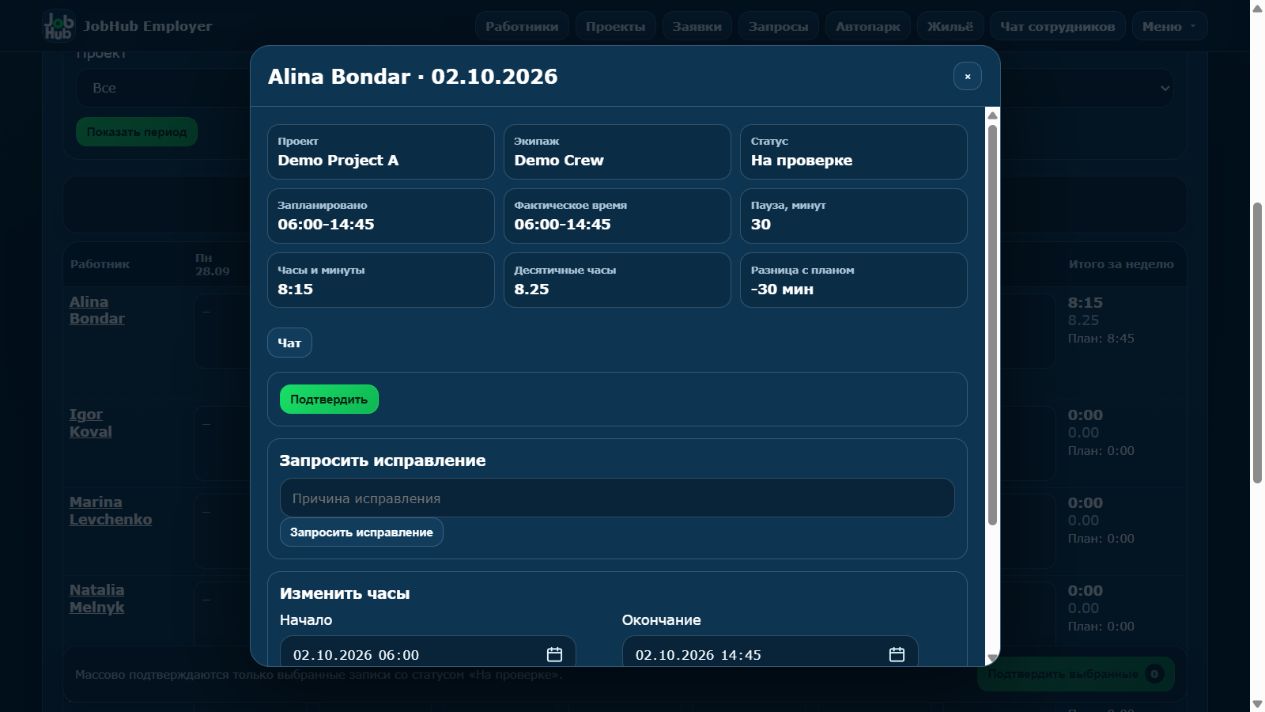
Task: Click the JobHub Employer title text
Action: (148, 26)
